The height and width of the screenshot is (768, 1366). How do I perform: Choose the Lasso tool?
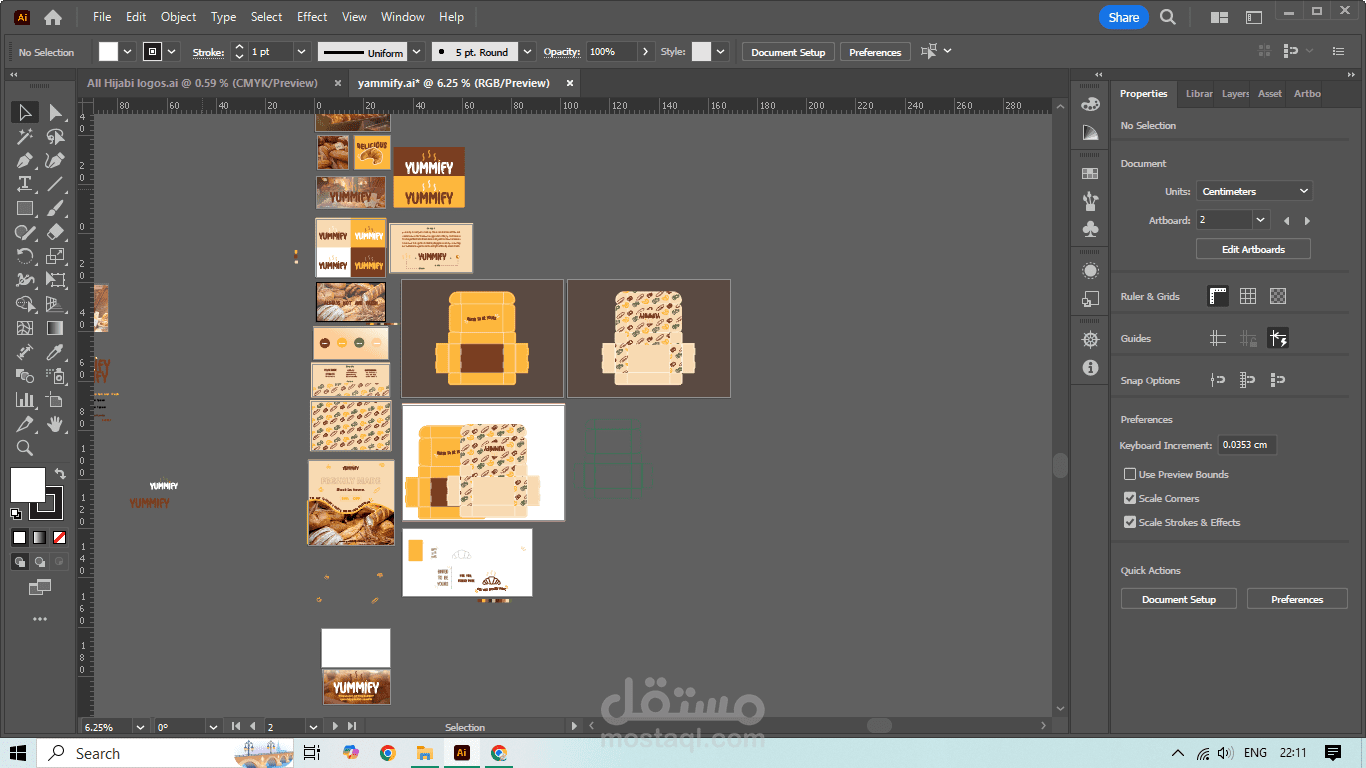point(56,136)
